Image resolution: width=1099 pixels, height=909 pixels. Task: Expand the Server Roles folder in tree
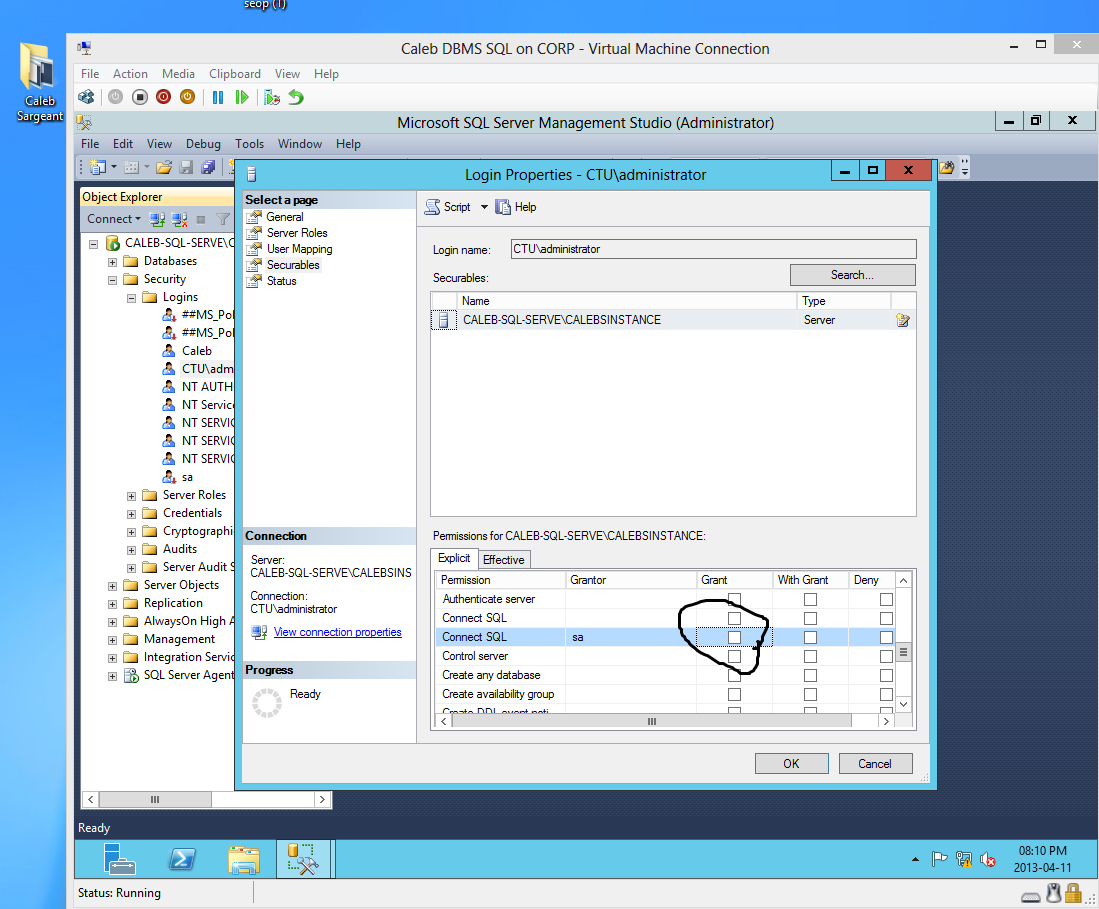(131, 496)
